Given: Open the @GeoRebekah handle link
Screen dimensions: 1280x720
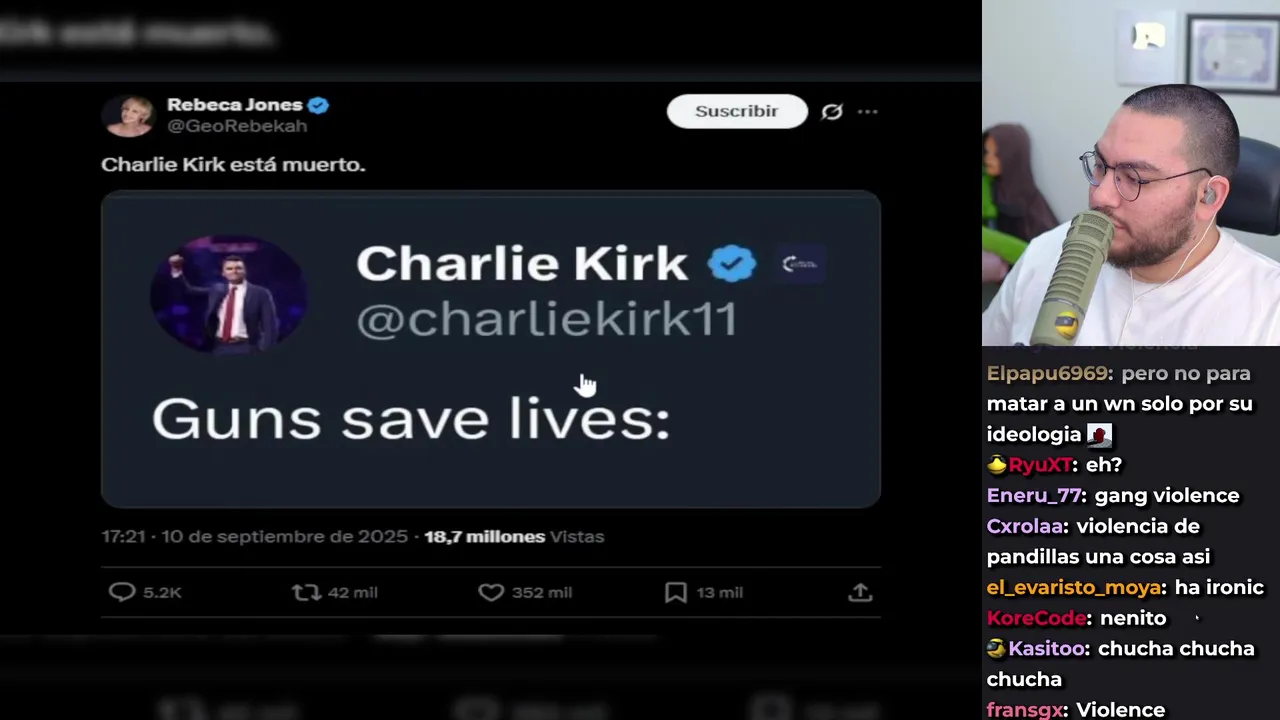Looking at the screenshot, I should pyautogui.click(x=237, y=127).
